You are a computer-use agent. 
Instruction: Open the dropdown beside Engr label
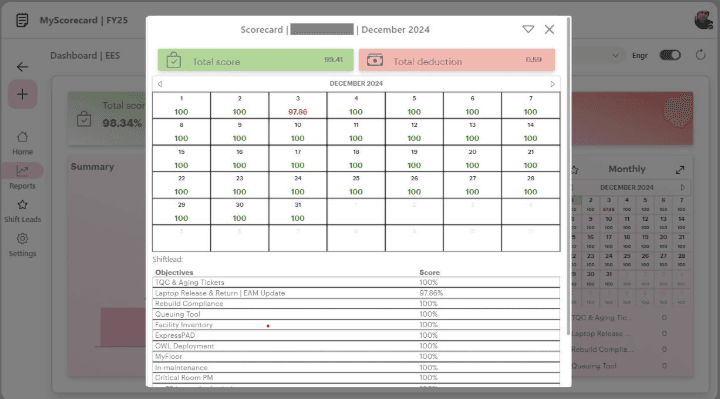click(615, 56)
